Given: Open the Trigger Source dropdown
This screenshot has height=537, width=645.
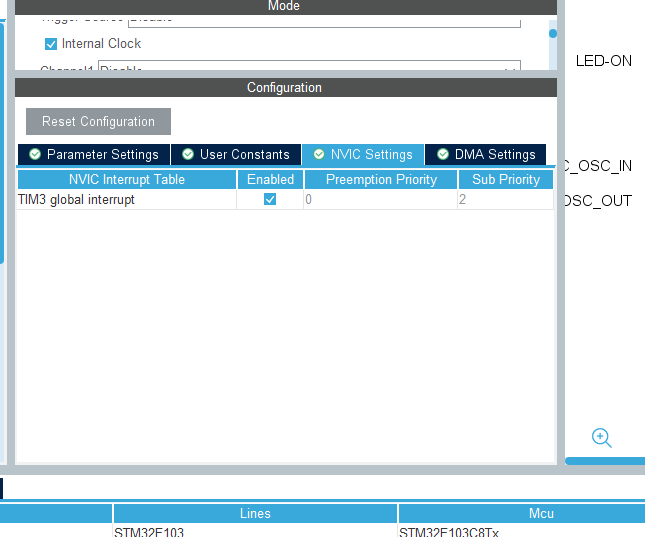Looking at the screenshot, I should (324, 23).
